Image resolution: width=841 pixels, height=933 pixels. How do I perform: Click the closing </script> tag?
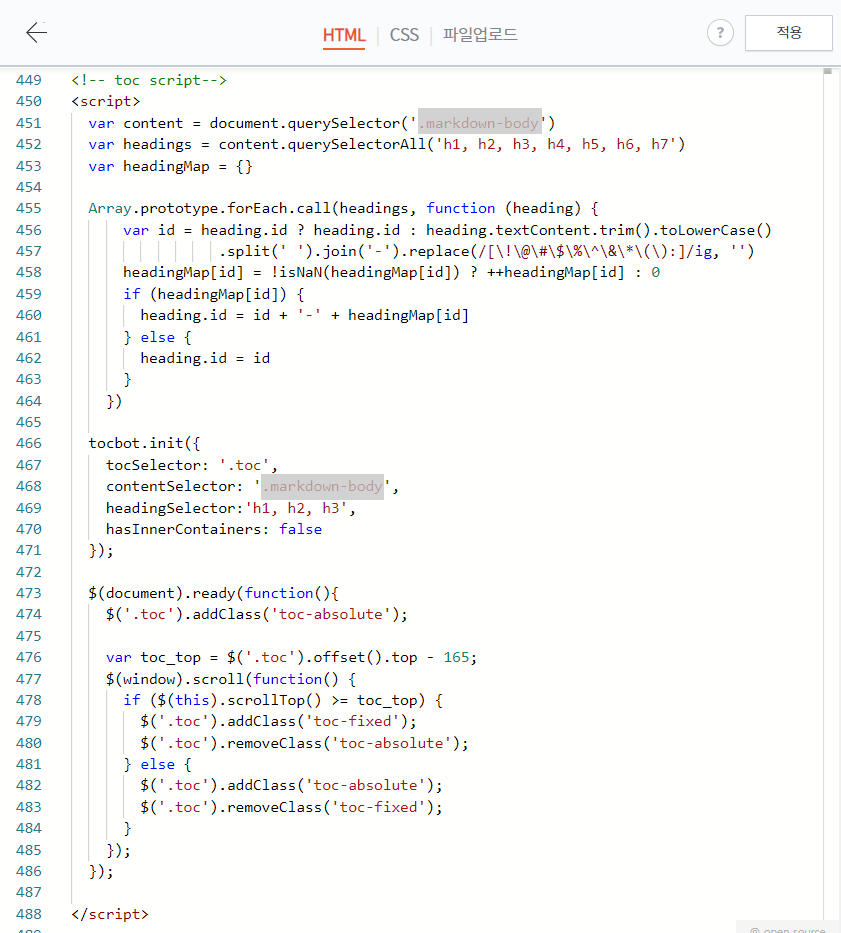(x=110, y=915)
